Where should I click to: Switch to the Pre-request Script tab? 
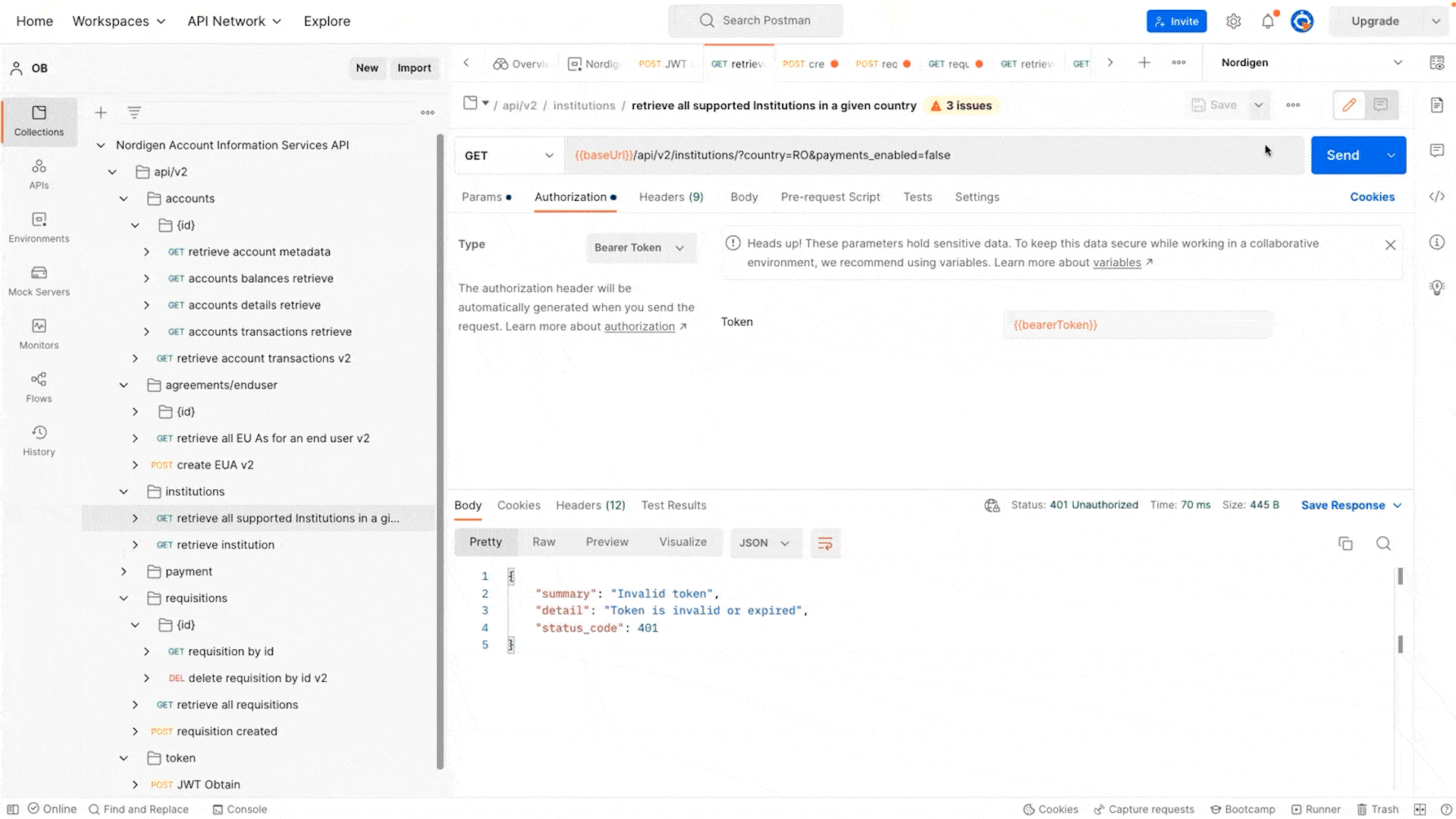coord(830,197)
